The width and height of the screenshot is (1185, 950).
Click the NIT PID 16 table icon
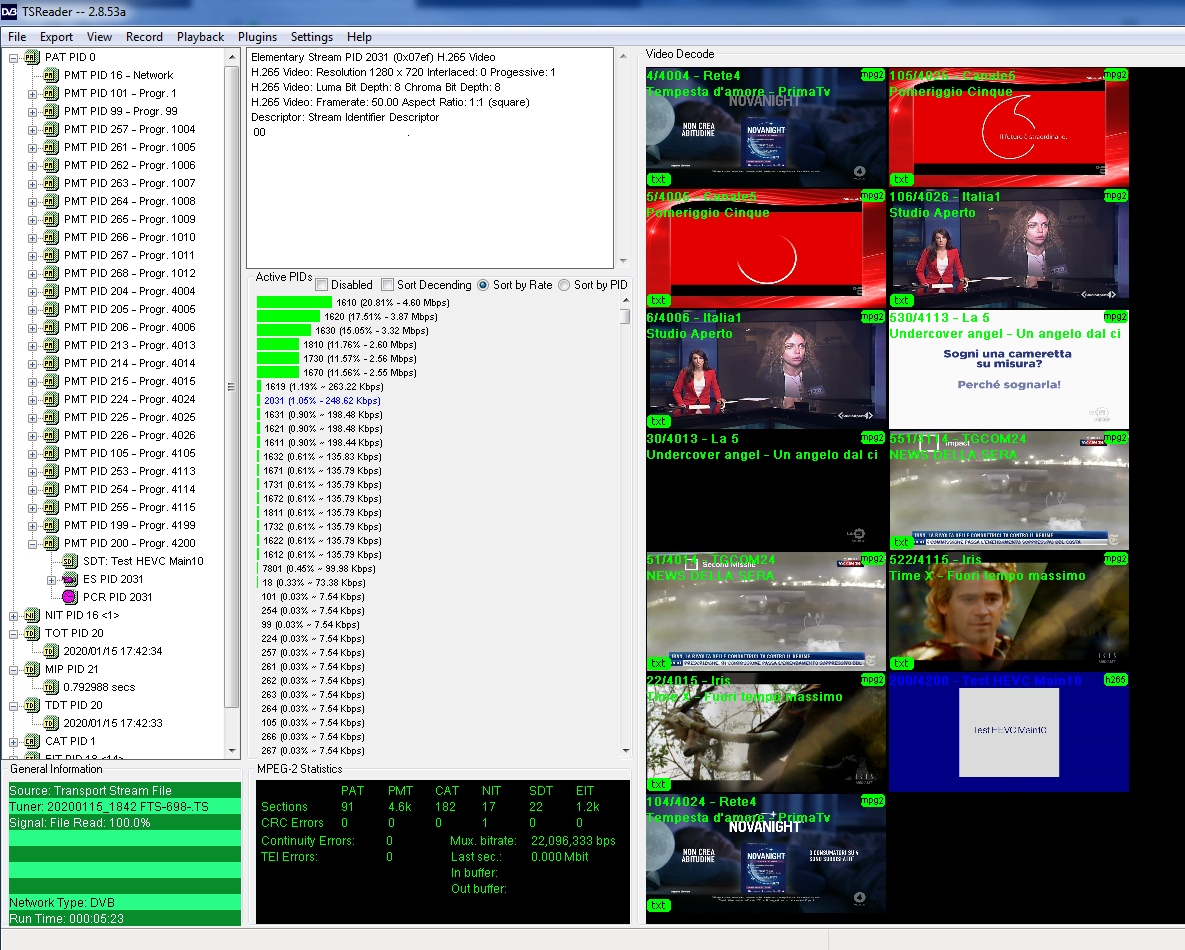(31, 615)
